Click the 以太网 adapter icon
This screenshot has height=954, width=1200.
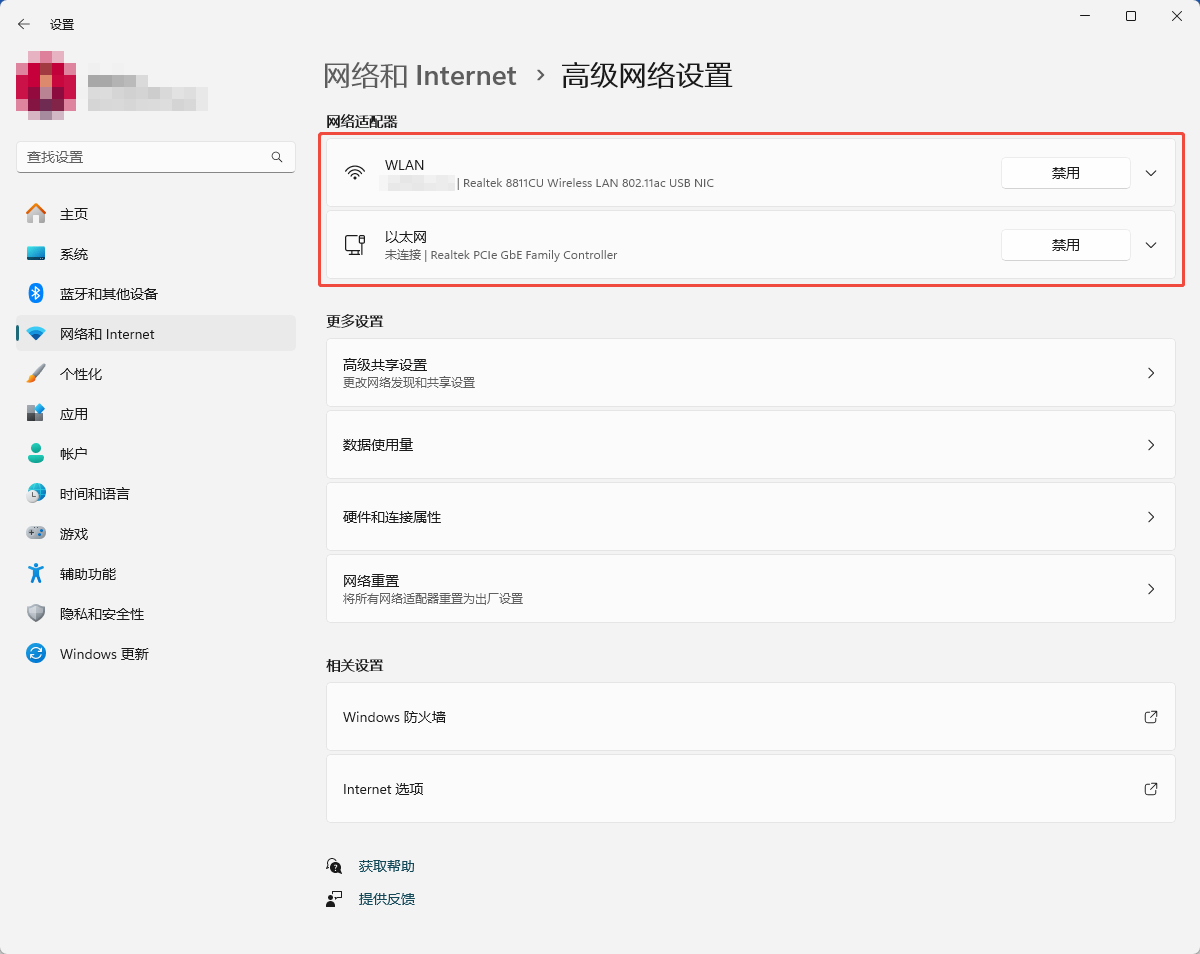tap(355, 245)
